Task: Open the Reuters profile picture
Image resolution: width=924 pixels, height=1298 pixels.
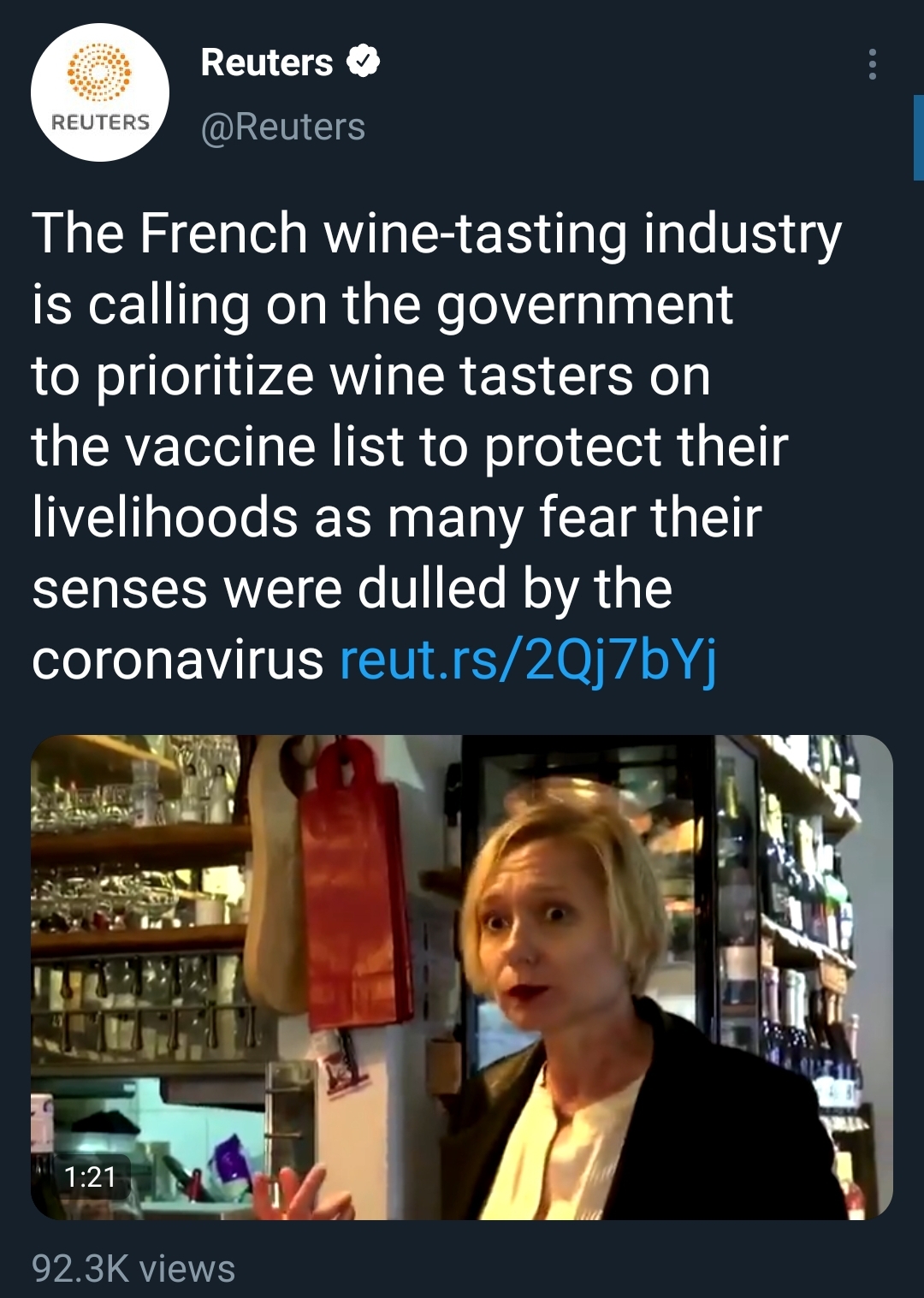Action: click(x=100, y=92)
